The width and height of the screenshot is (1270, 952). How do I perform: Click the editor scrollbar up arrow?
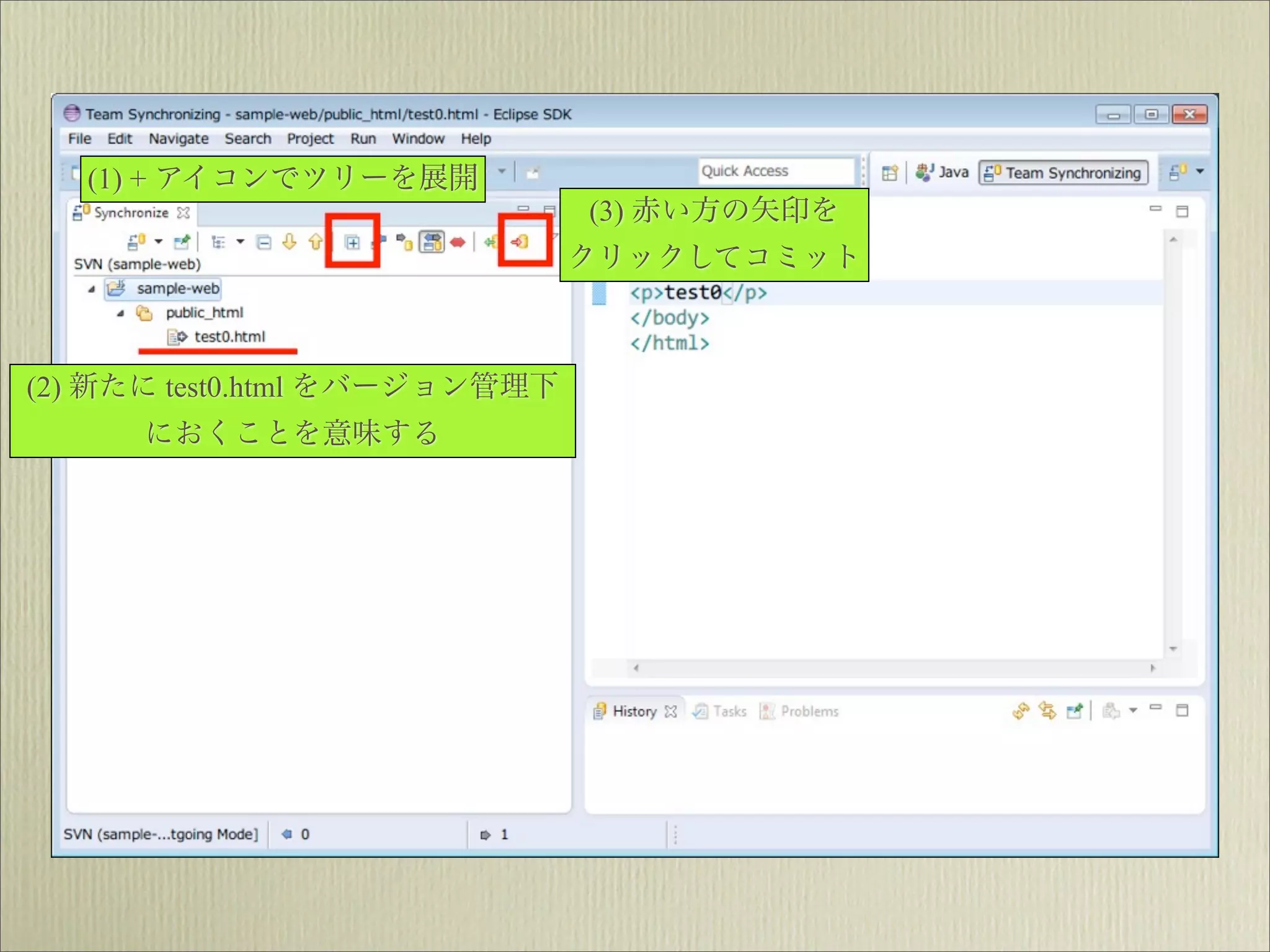coord(1173,239)
